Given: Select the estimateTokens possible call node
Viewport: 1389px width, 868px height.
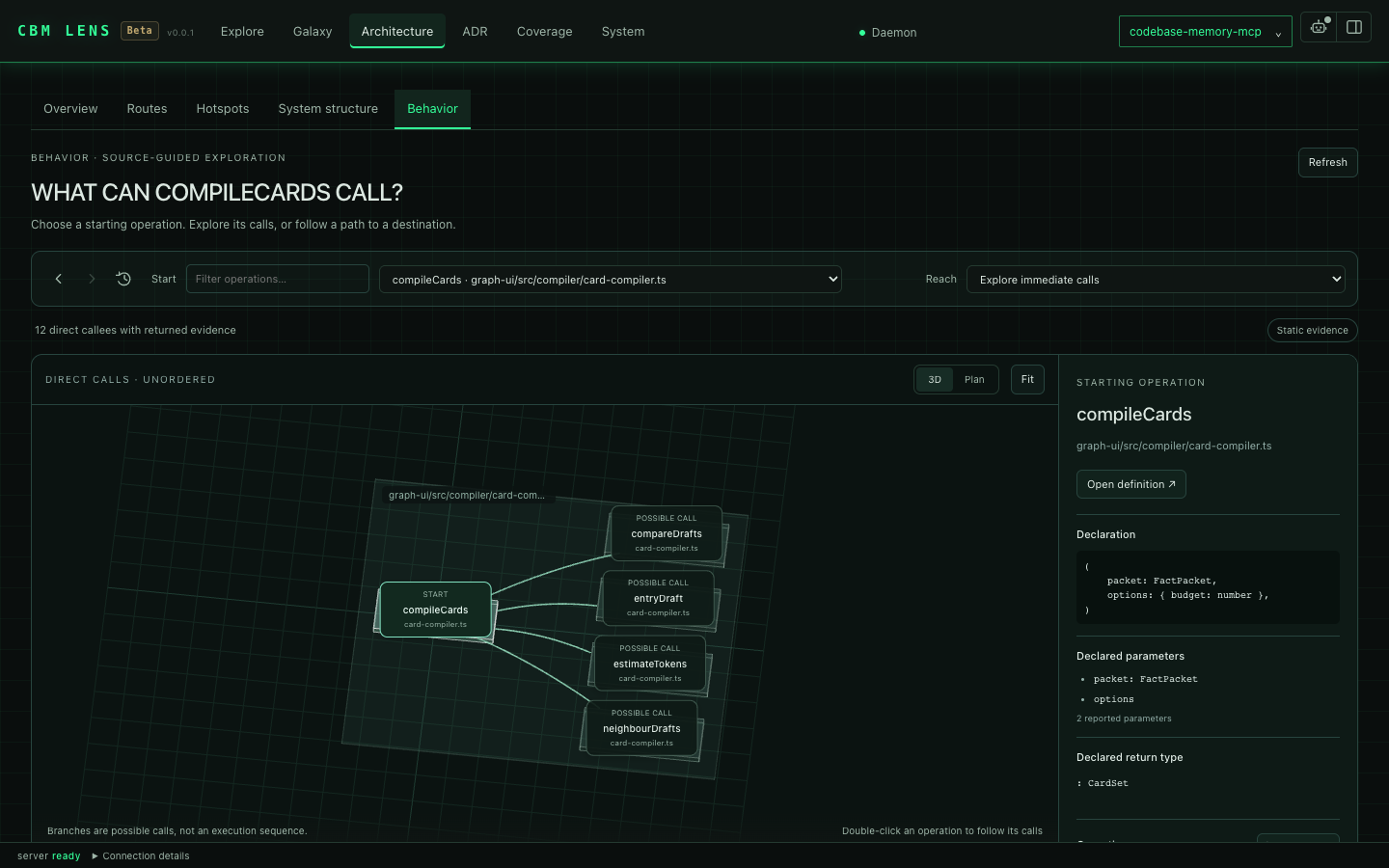Looking at the screenshot, I should point(650,664).
